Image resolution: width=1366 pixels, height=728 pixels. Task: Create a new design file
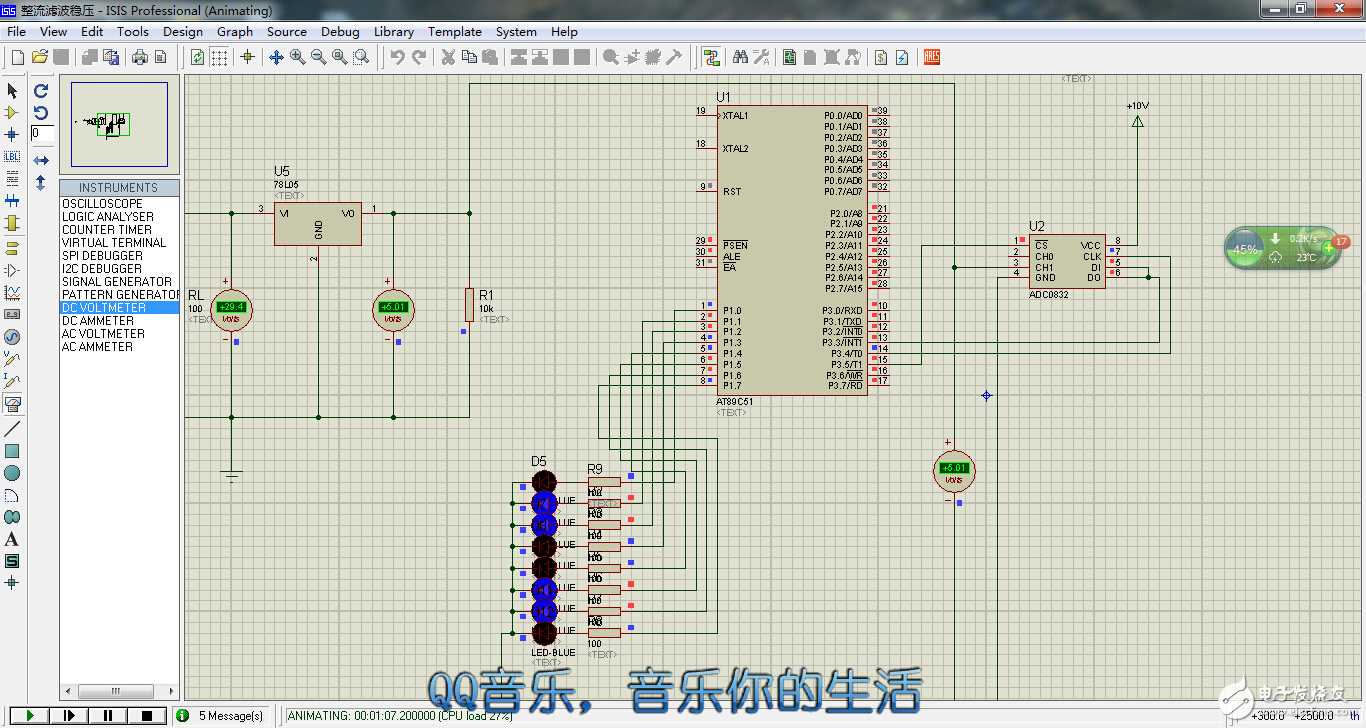click(x=17, y=57)
